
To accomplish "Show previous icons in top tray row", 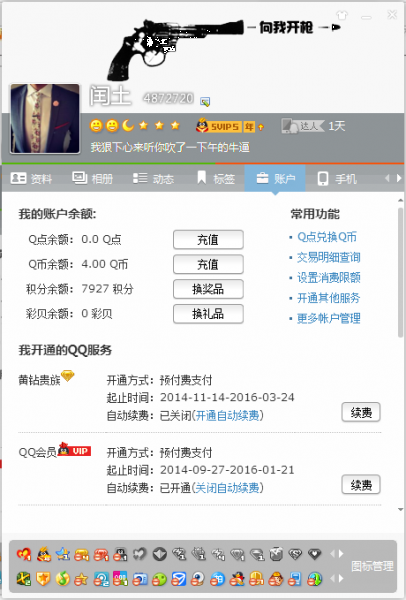I will point(332,554).
